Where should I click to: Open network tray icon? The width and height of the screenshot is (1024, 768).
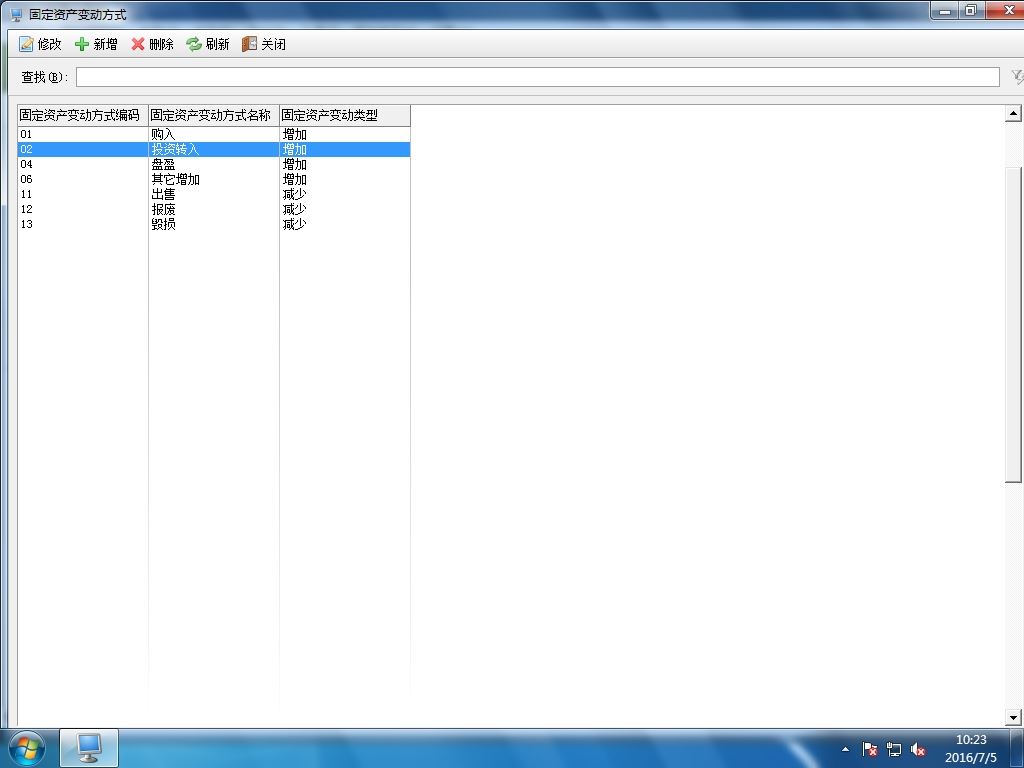click(894, 749)
